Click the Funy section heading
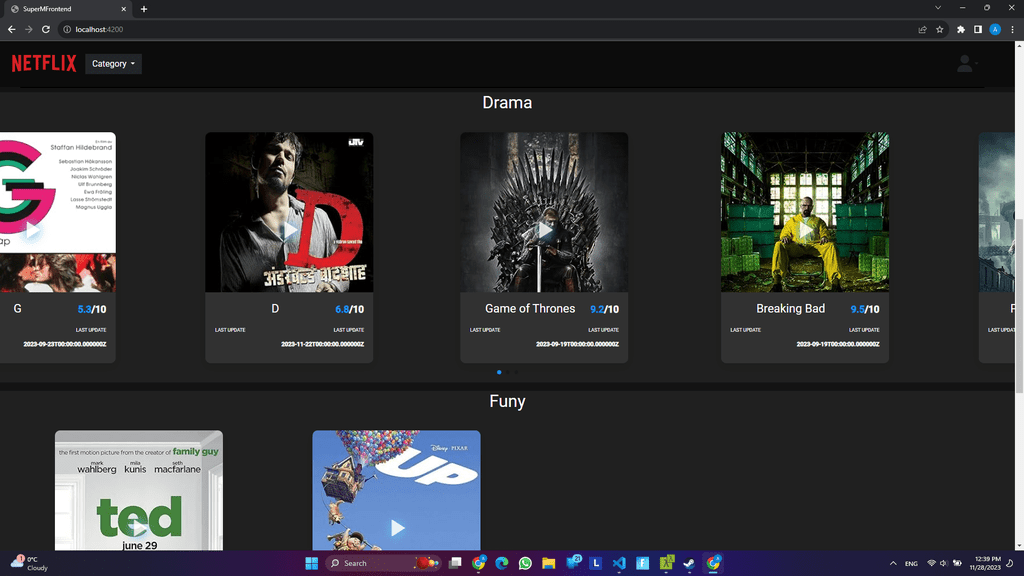 [x=507, y=401]
